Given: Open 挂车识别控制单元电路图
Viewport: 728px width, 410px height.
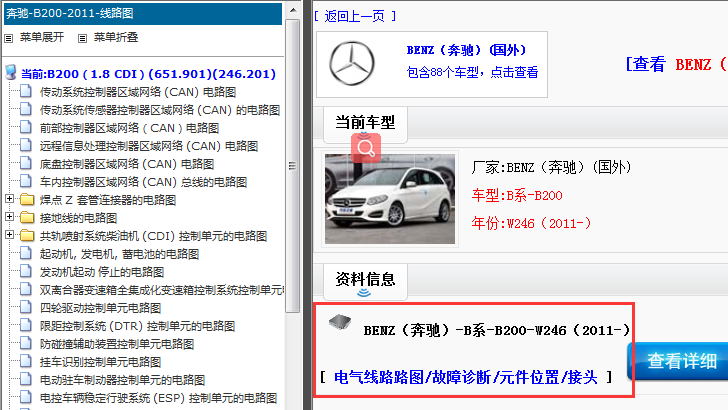Looking at the screenshot, I should [100, 362].
